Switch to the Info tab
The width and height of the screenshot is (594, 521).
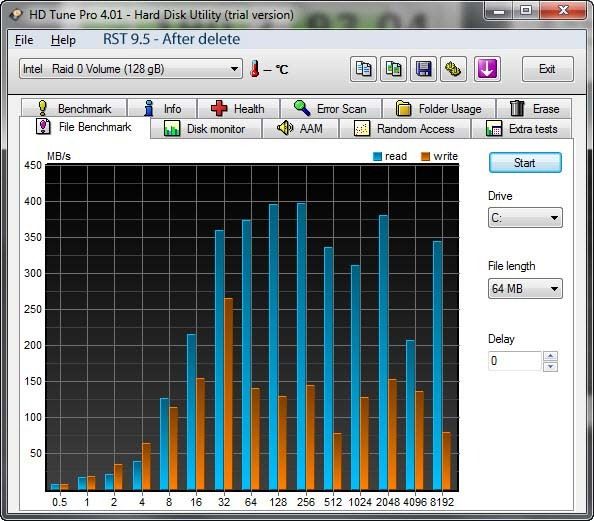163,108
